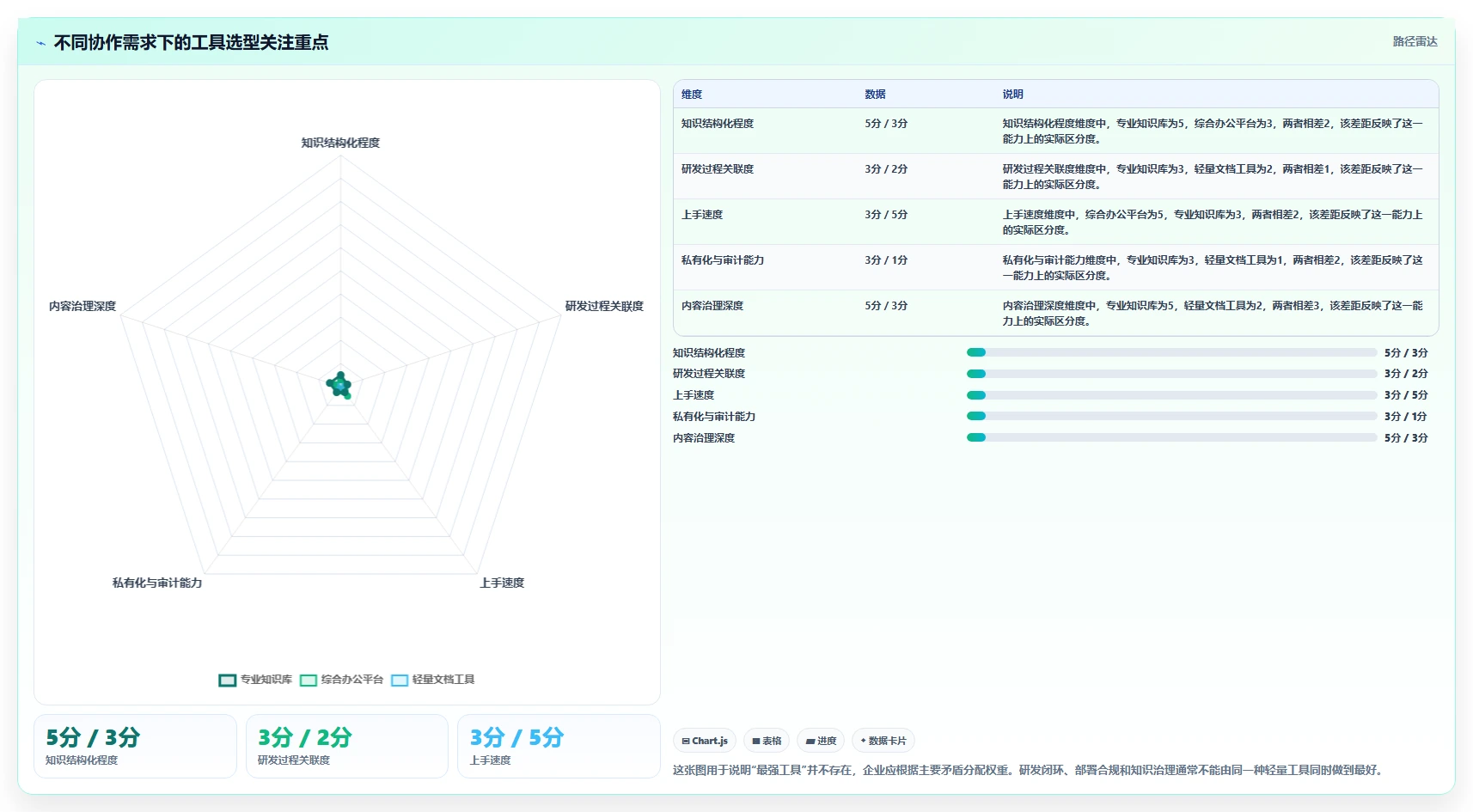Click the title icon beside 不同协作需求下的工具选型关注重点

tap(40, 43)
